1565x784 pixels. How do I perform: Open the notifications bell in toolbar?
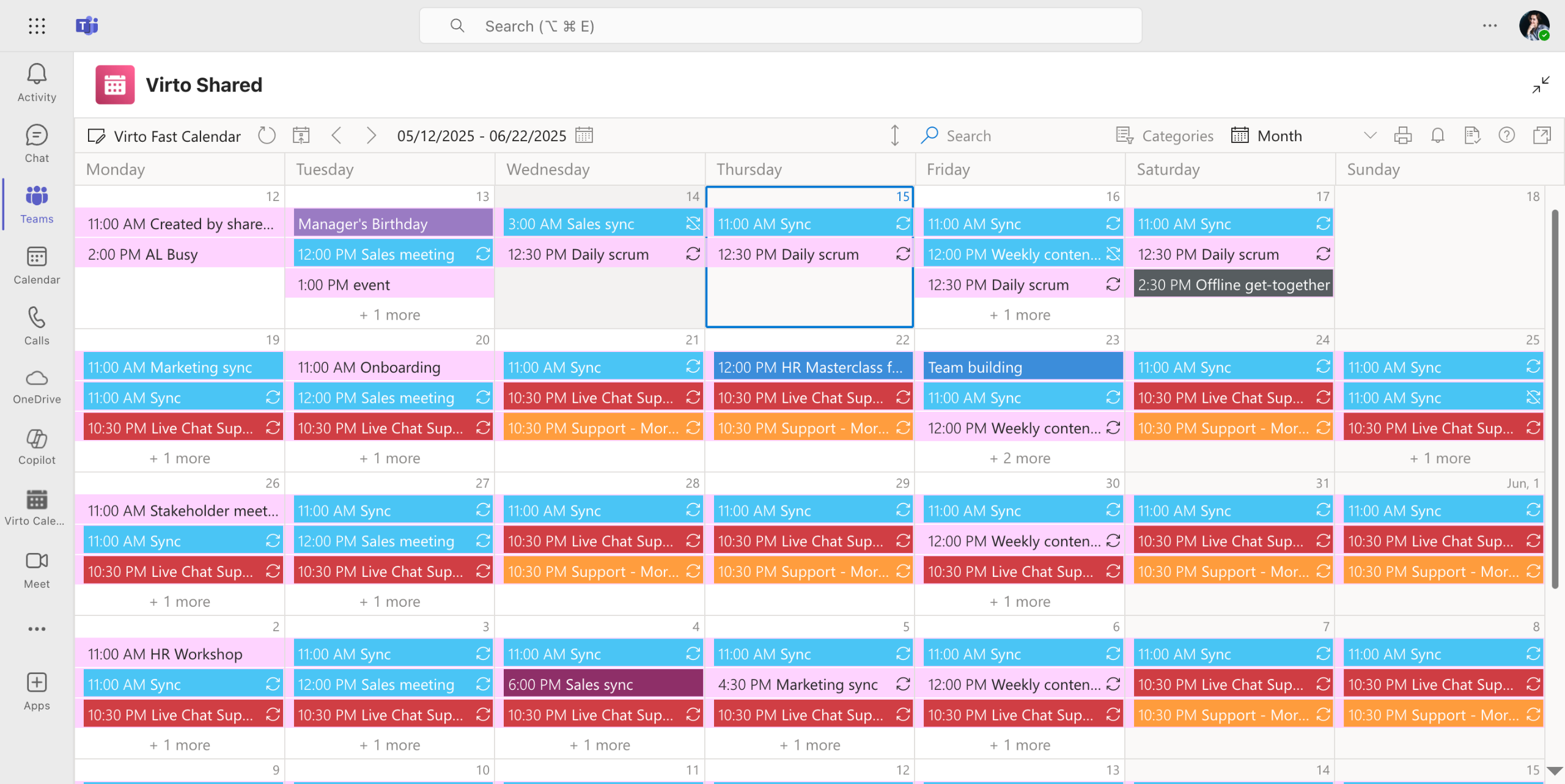pyautogui.click(x=1437, y=135)
